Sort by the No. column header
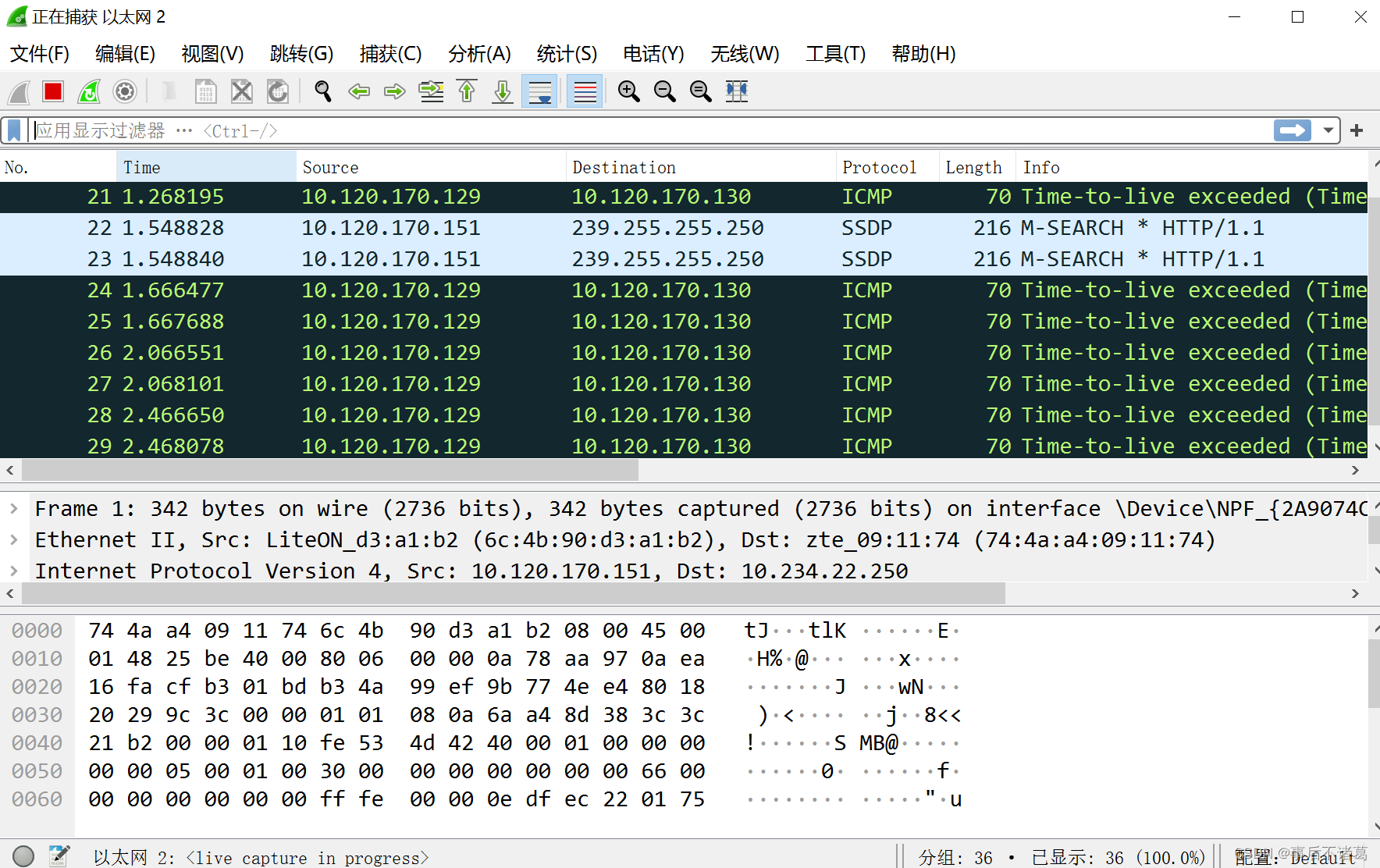 coord(59,168)
